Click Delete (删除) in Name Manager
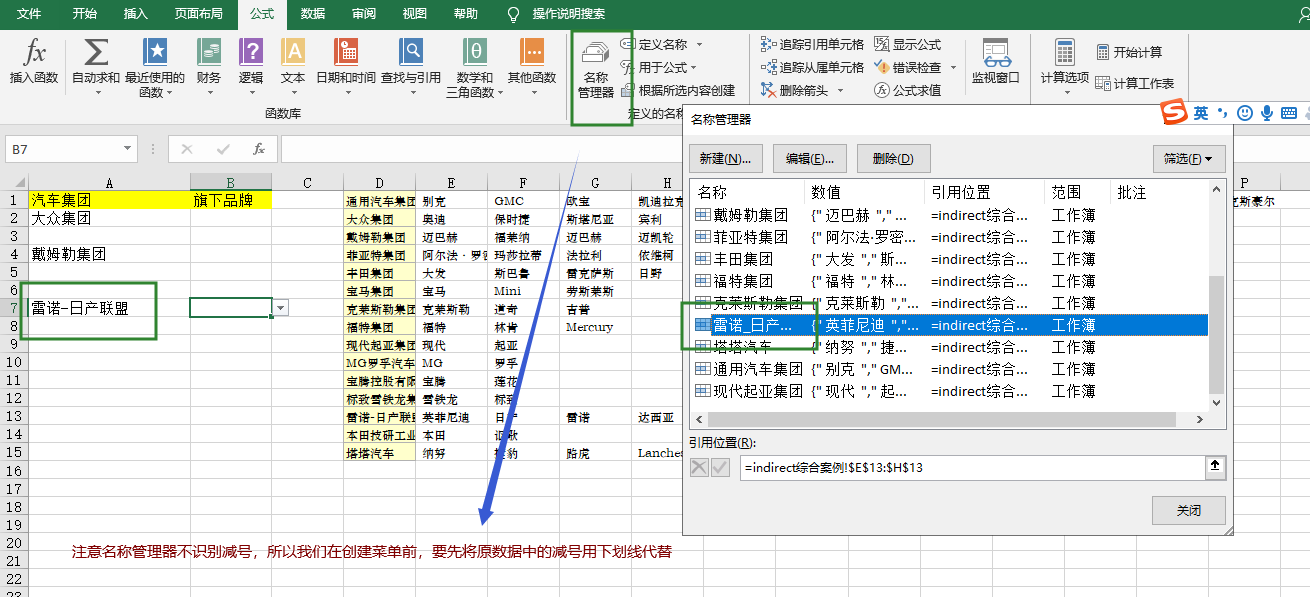 [893, 158]
